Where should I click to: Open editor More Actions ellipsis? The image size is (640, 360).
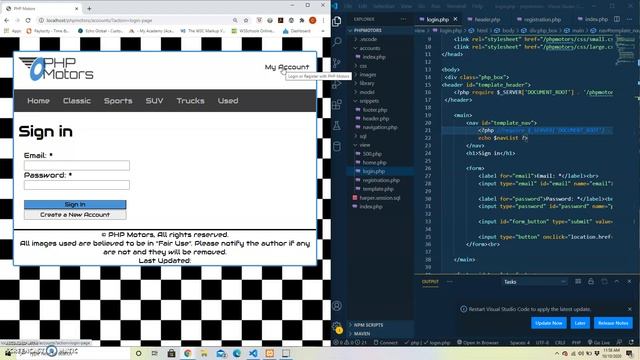pos(630,19)
